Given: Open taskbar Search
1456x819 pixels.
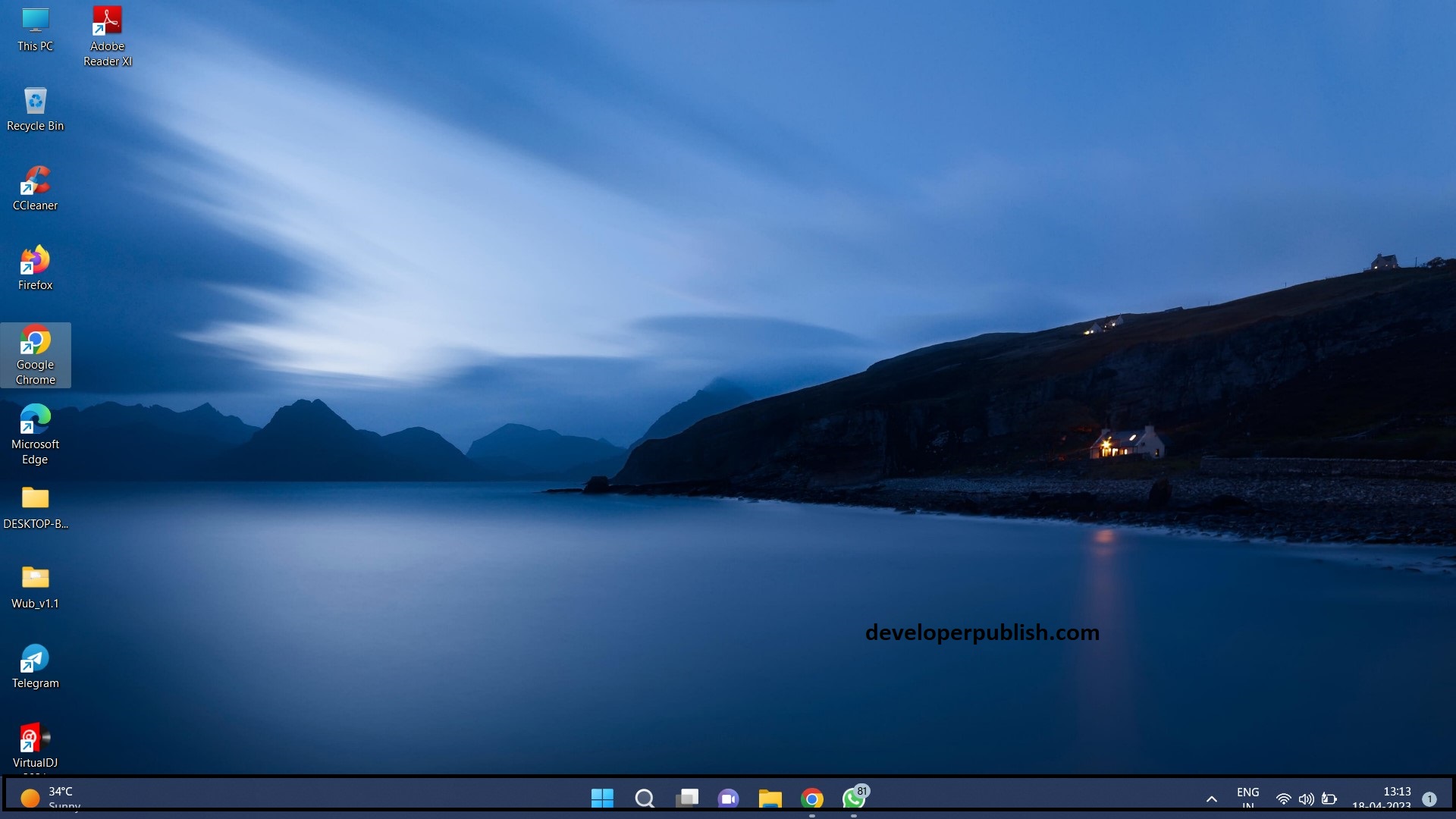Looking at the screenshot, I should coord(645,799).
